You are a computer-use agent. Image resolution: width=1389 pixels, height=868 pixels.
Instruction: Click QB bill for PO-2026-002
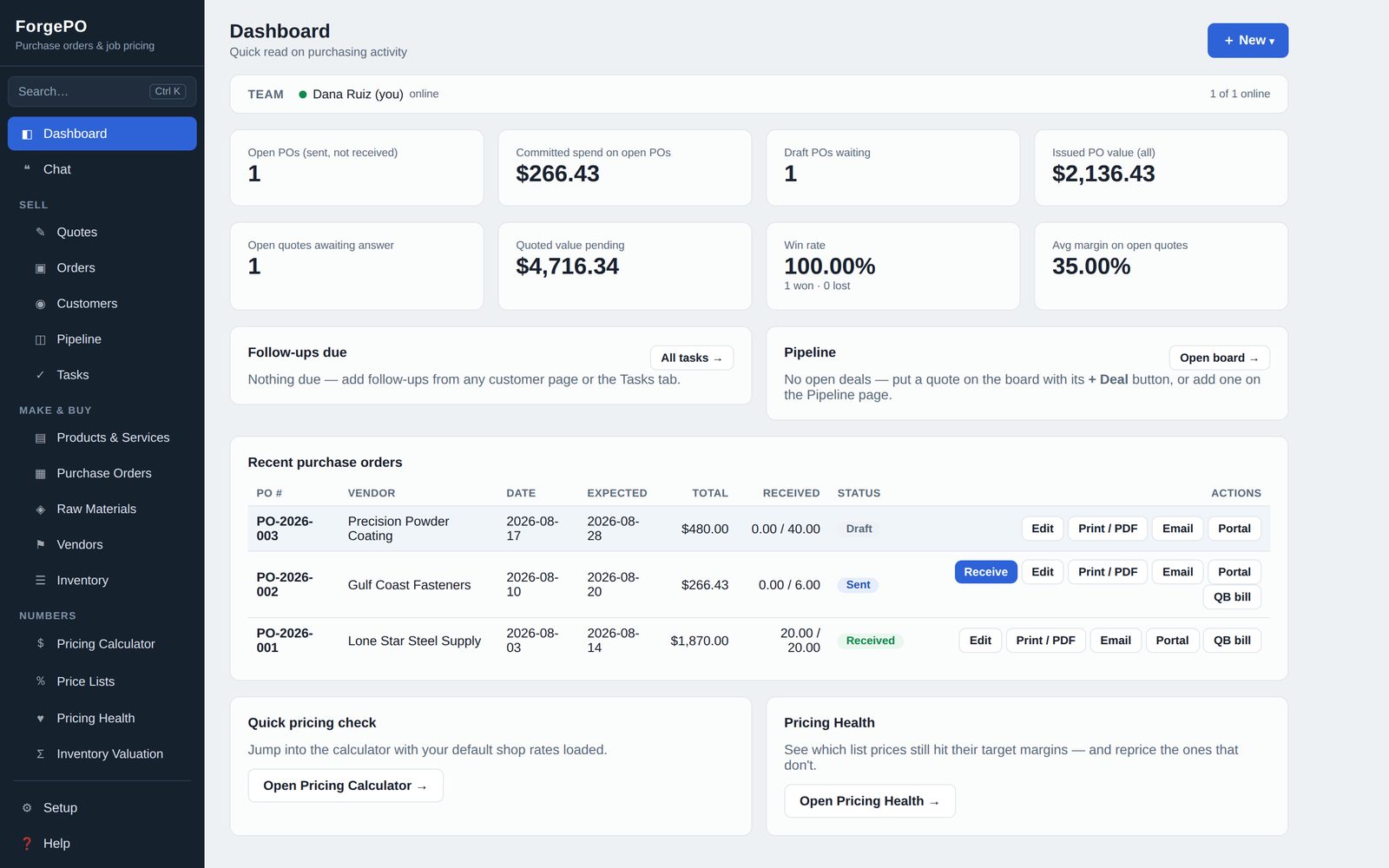tap(1232, 597)
